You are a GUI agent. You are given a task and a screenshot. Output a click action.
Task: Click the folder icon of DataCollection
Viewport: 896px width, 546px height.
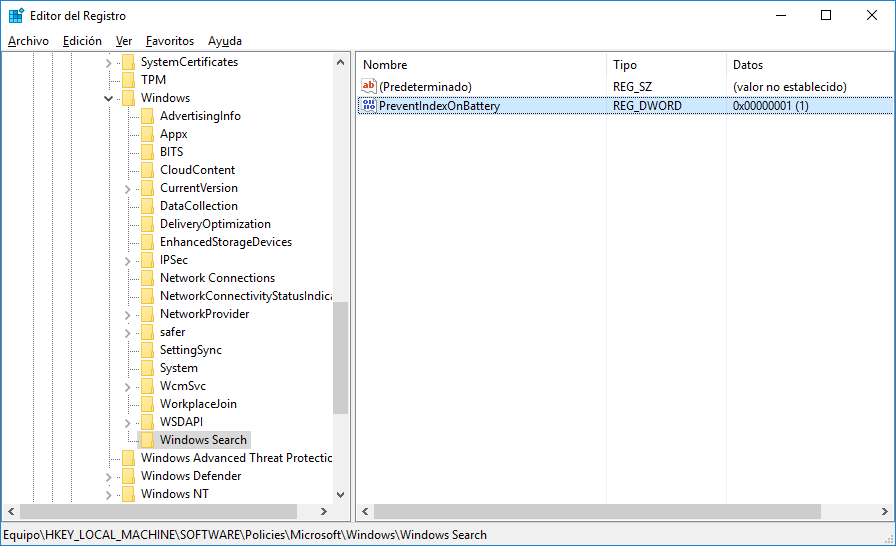point(147,206)
